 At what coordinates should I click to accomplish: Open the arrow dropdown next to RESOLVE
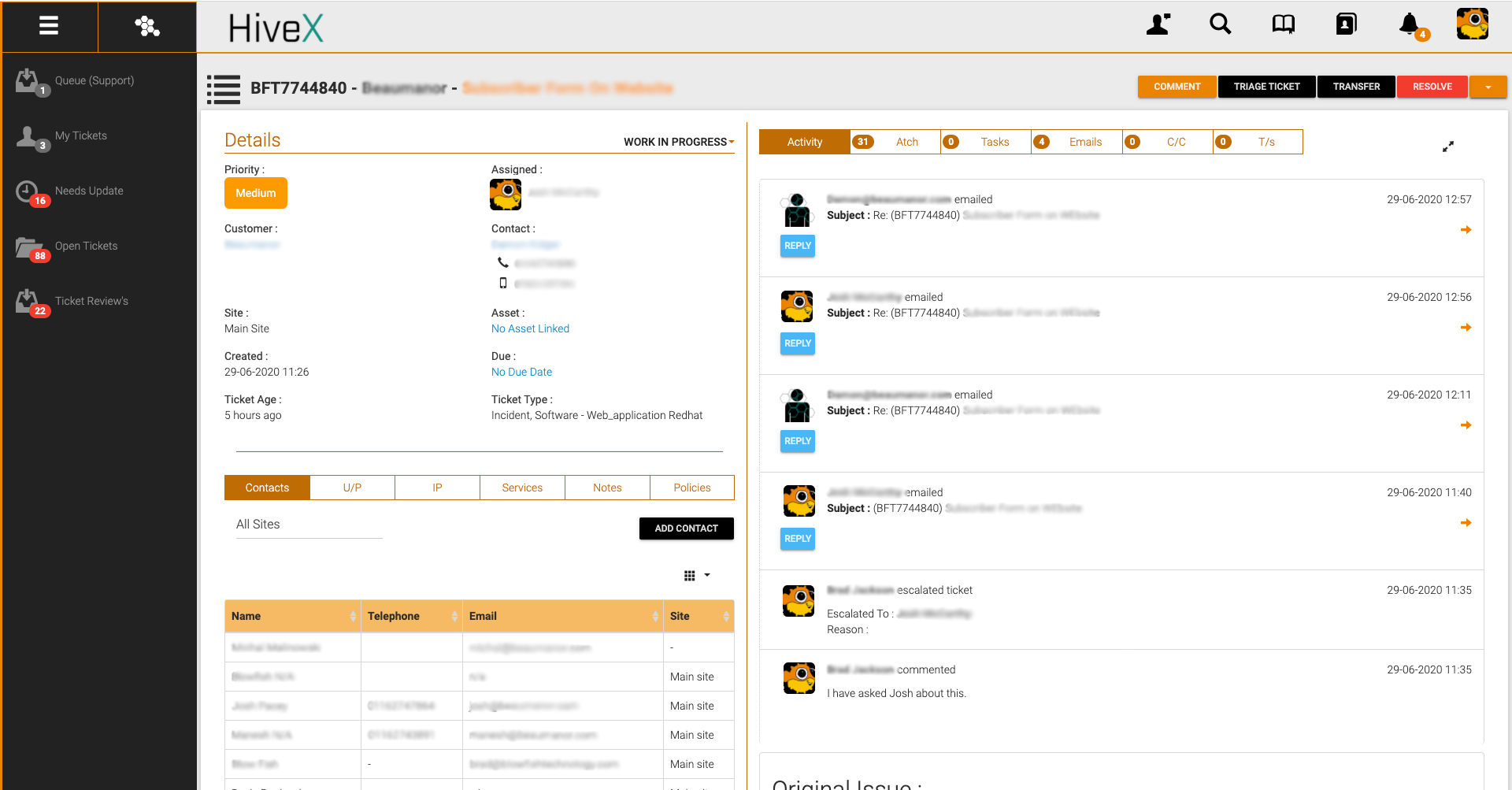1488,87
